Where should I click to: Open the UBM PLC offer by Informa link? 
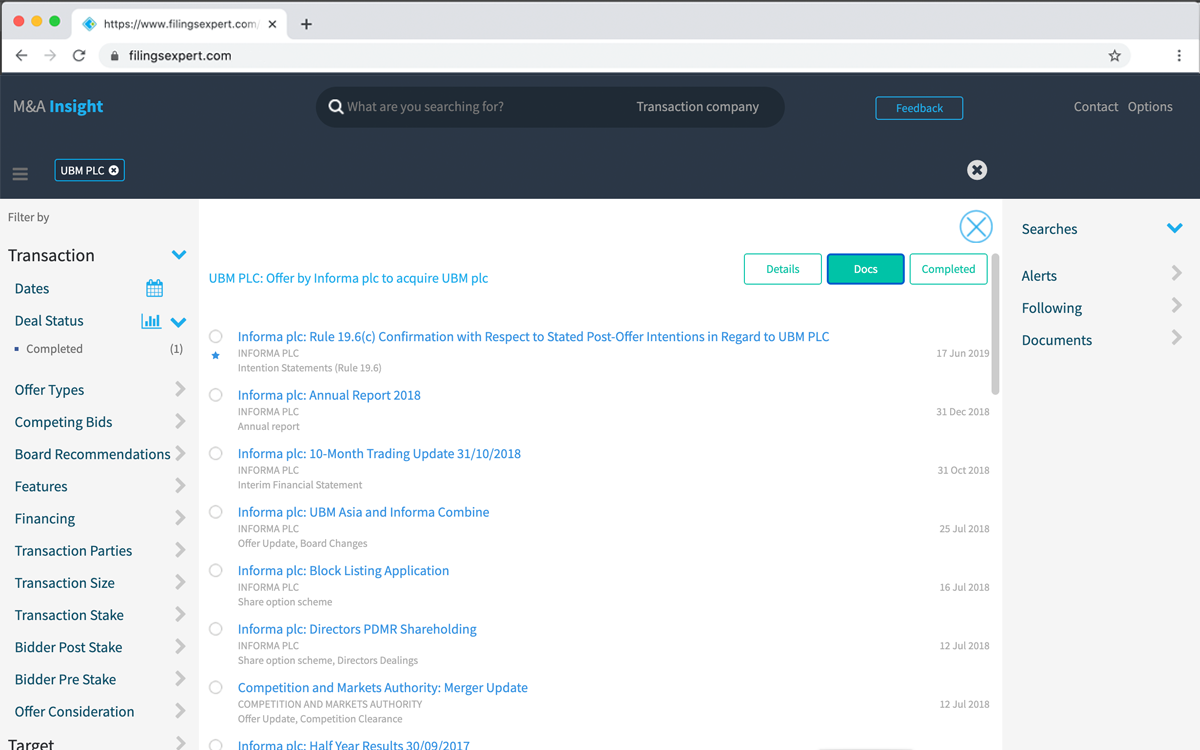tap(348, 278)
